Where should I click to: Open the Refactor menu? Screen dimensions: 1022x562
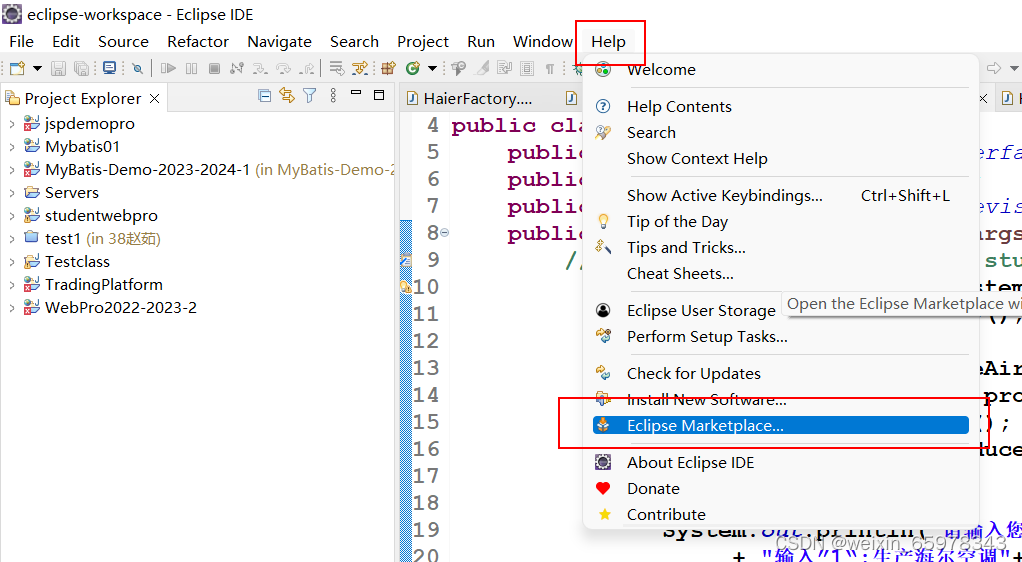click(197, 42)
